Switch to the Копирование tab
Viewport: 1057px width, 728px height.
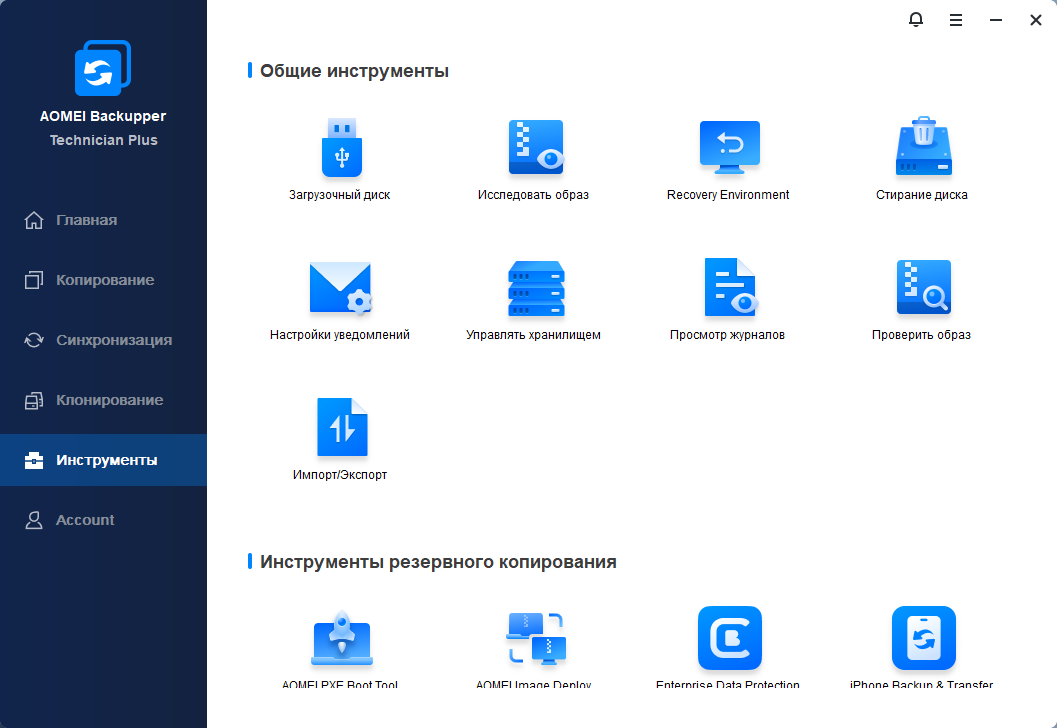(104, 280)
